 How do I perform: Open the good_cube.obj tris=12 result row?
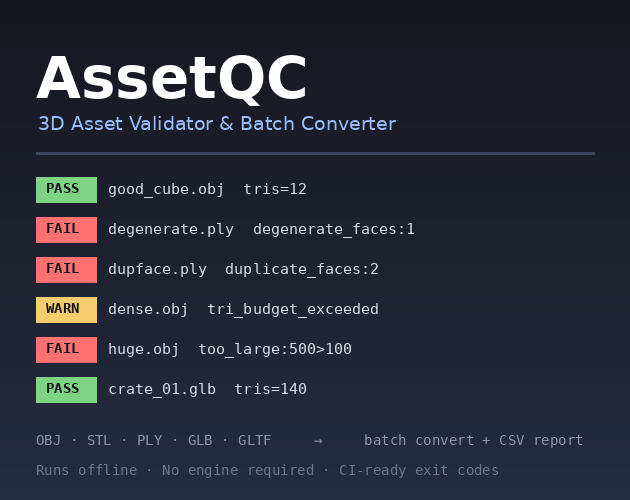click(x=207, y=189)
